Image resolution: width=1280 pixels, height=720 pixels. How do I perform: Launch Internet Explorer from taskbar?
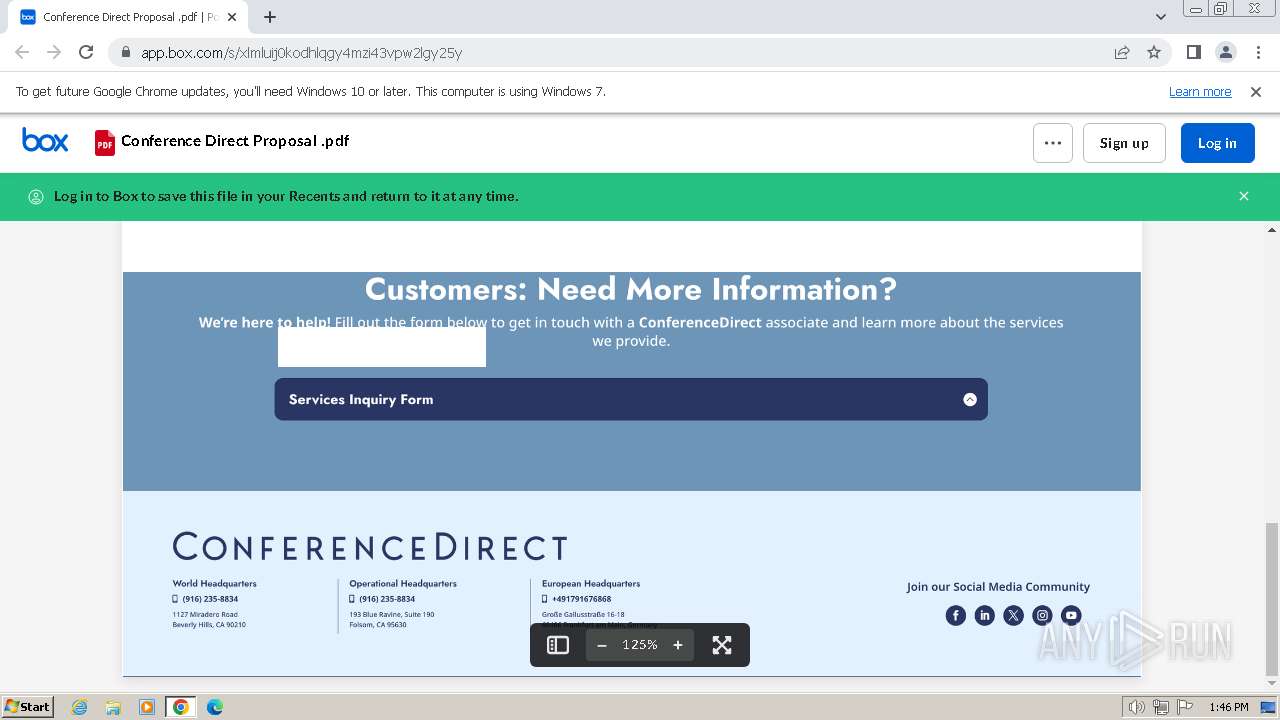(80, 707)
